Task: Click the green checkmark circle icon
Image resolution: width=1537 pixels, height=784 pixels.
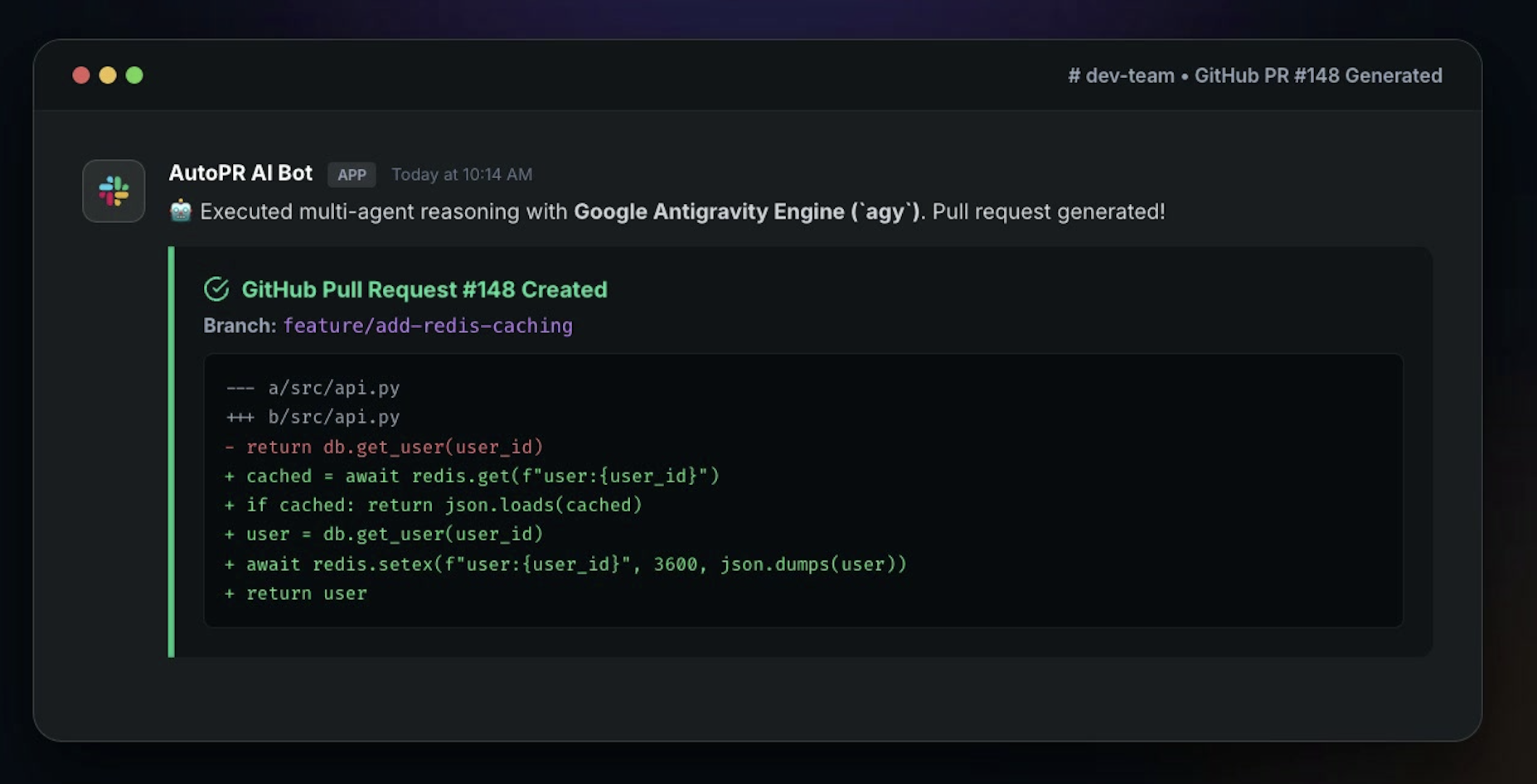Action: click(216, 289)
